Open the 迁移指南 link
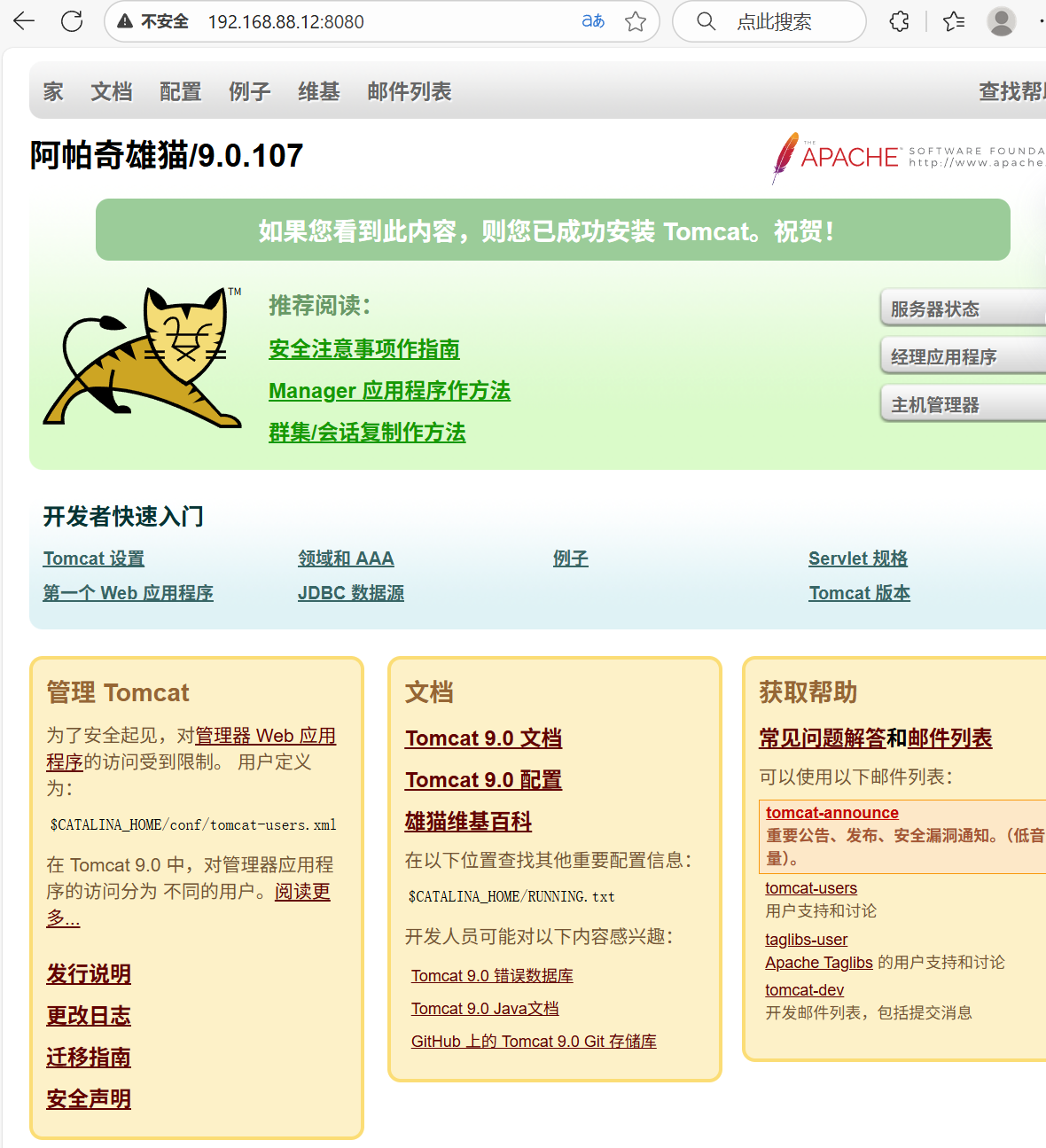The width and height of the screenshot is (1046, 1148). coord(89,1058)
